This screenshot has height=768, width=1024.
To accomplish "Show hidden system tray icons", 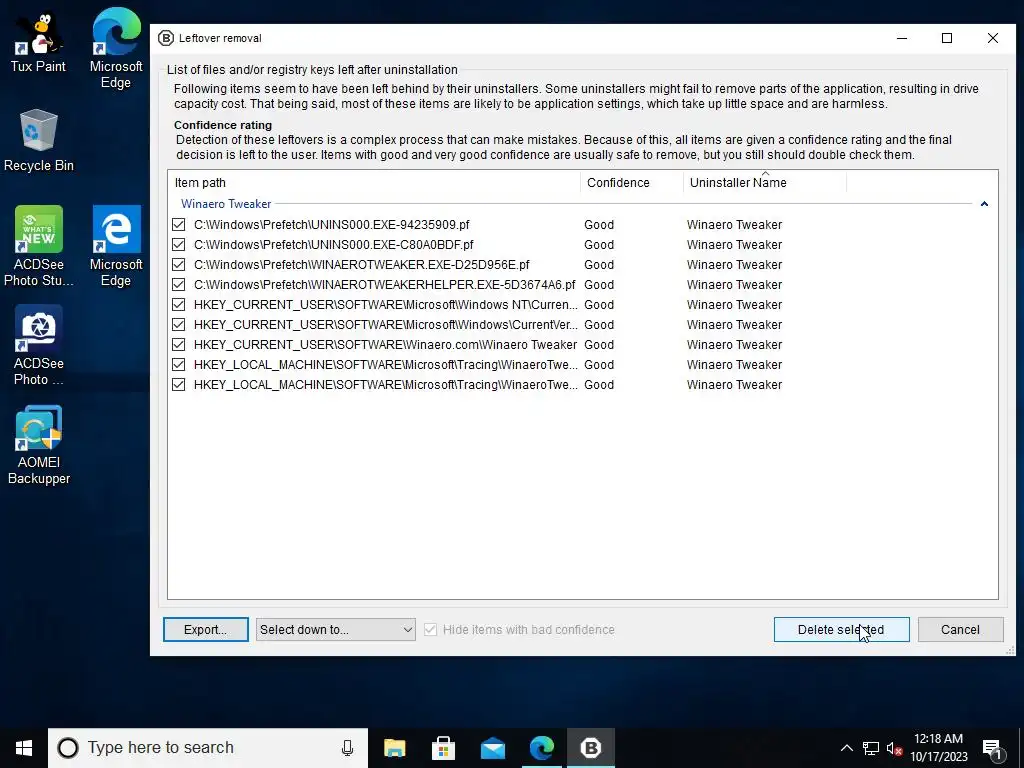I will 846,748.
